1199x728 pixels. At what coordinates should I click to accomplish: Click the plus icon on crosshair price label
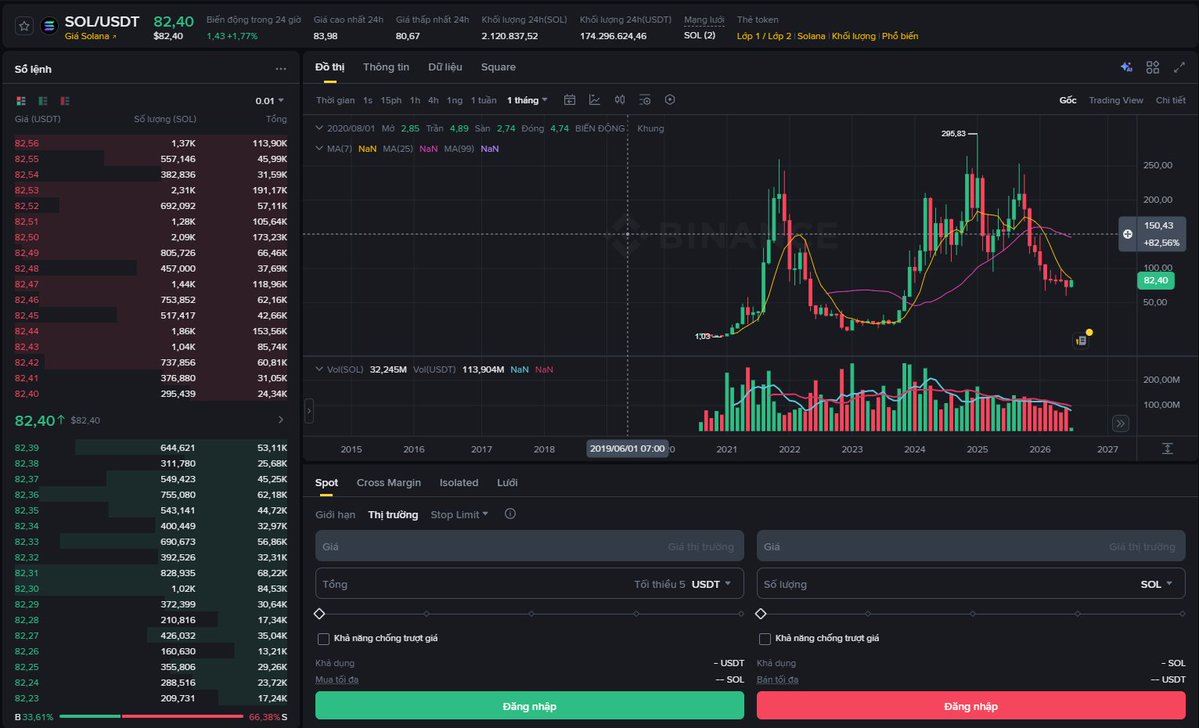(x=1128, y=234)
